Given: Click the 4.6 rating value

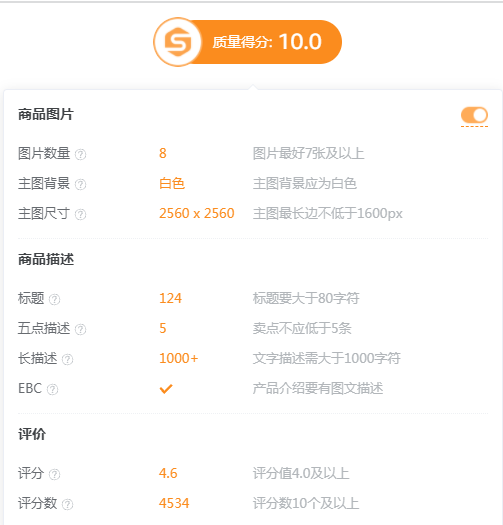Looking at the screenshot, I should pos(168,473).
